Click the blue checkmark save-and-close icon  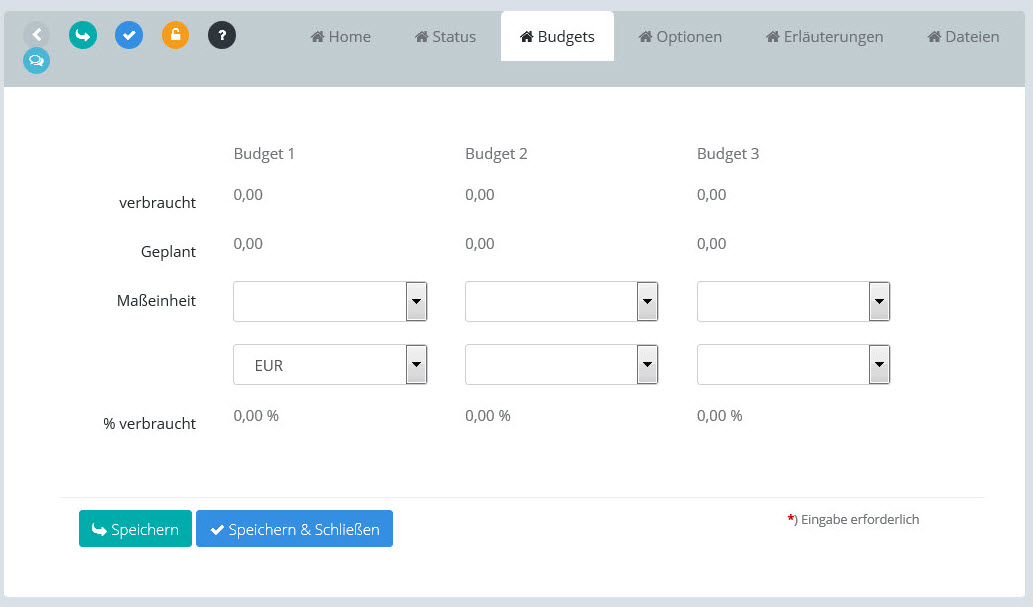coord(129,35)
